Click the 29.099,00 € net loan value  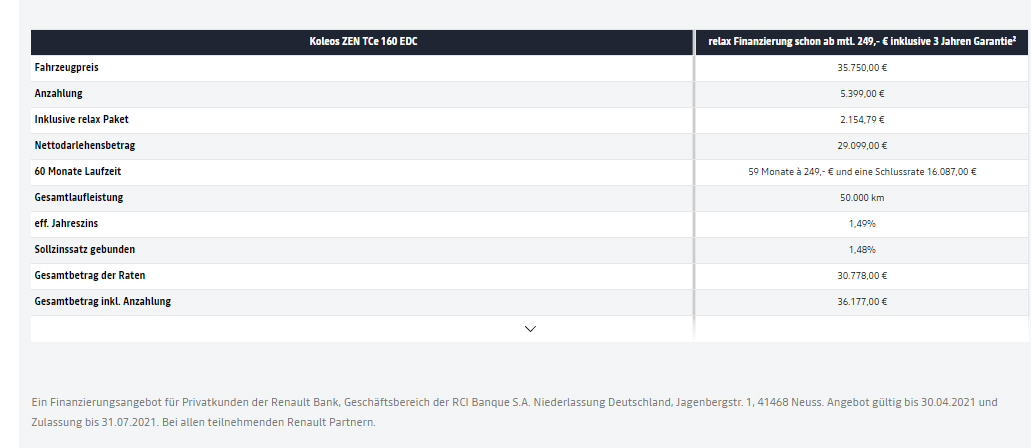click(863, 145)
